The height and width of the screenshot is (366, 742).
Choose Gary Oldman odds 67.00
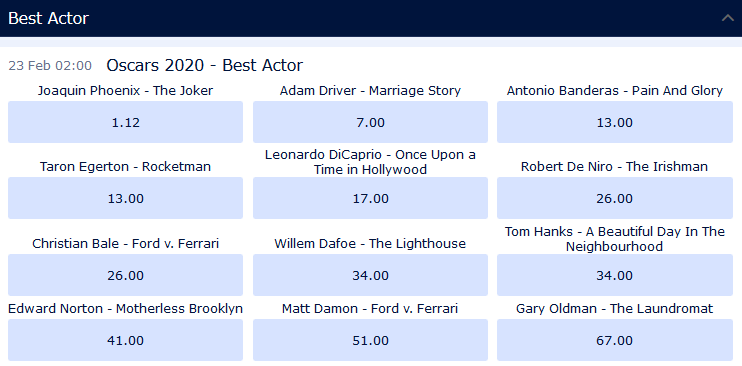615,340
